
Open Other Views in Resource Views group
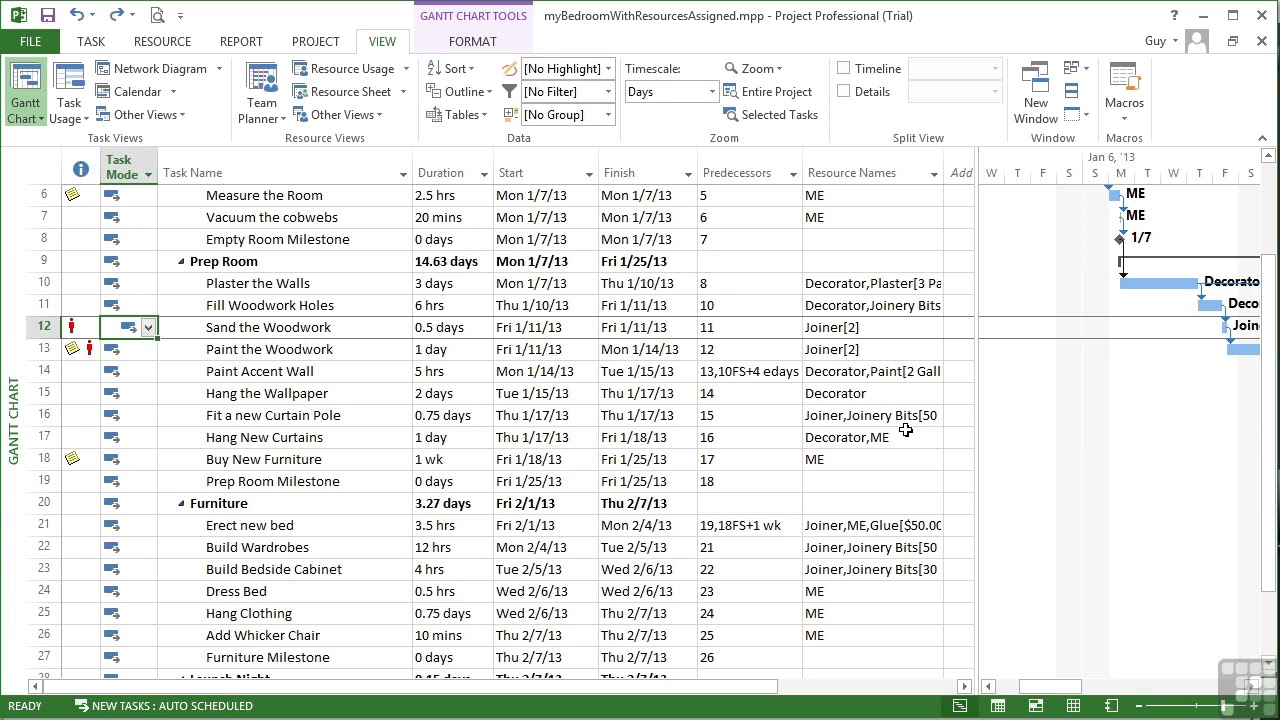pyautogui.click(x=338, y=114)
